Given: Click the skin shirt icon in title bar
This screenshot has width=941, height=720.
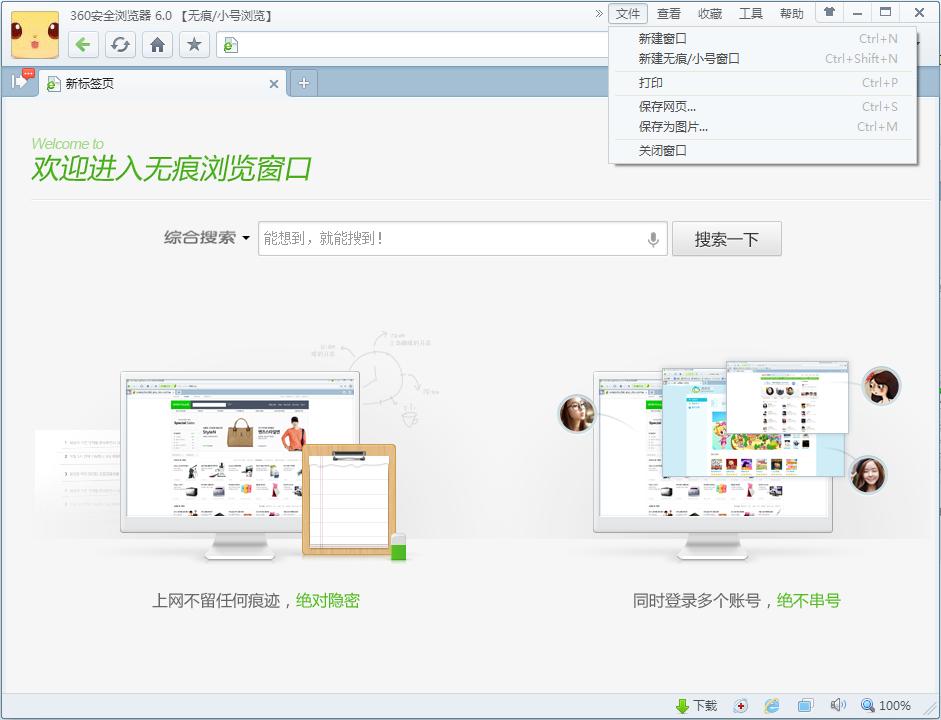Looking at the screenshot, I should pyautogui.click(x=829, y=12).
